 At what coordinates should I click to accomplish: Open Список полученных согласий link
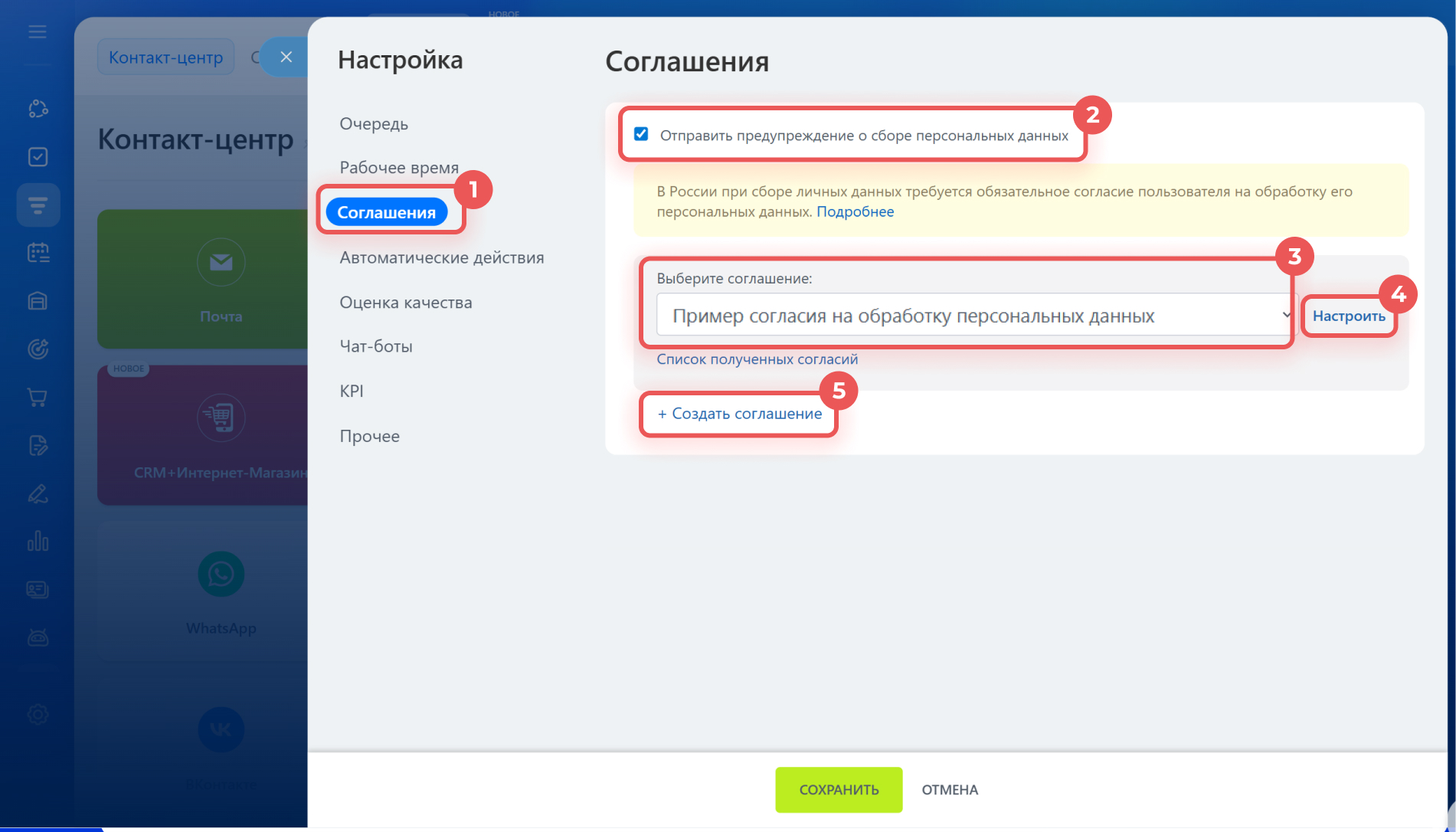tap(757, 359)
